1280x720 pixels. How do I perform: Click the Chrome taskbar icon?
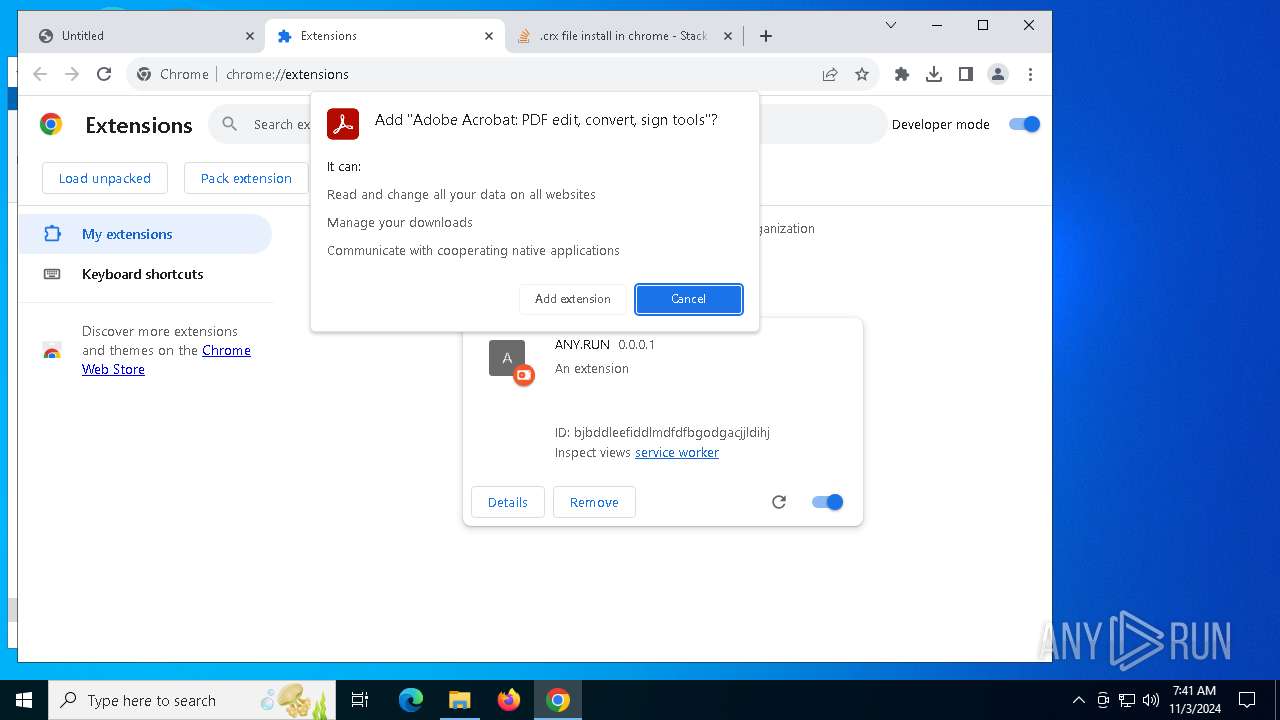[558, 700]
